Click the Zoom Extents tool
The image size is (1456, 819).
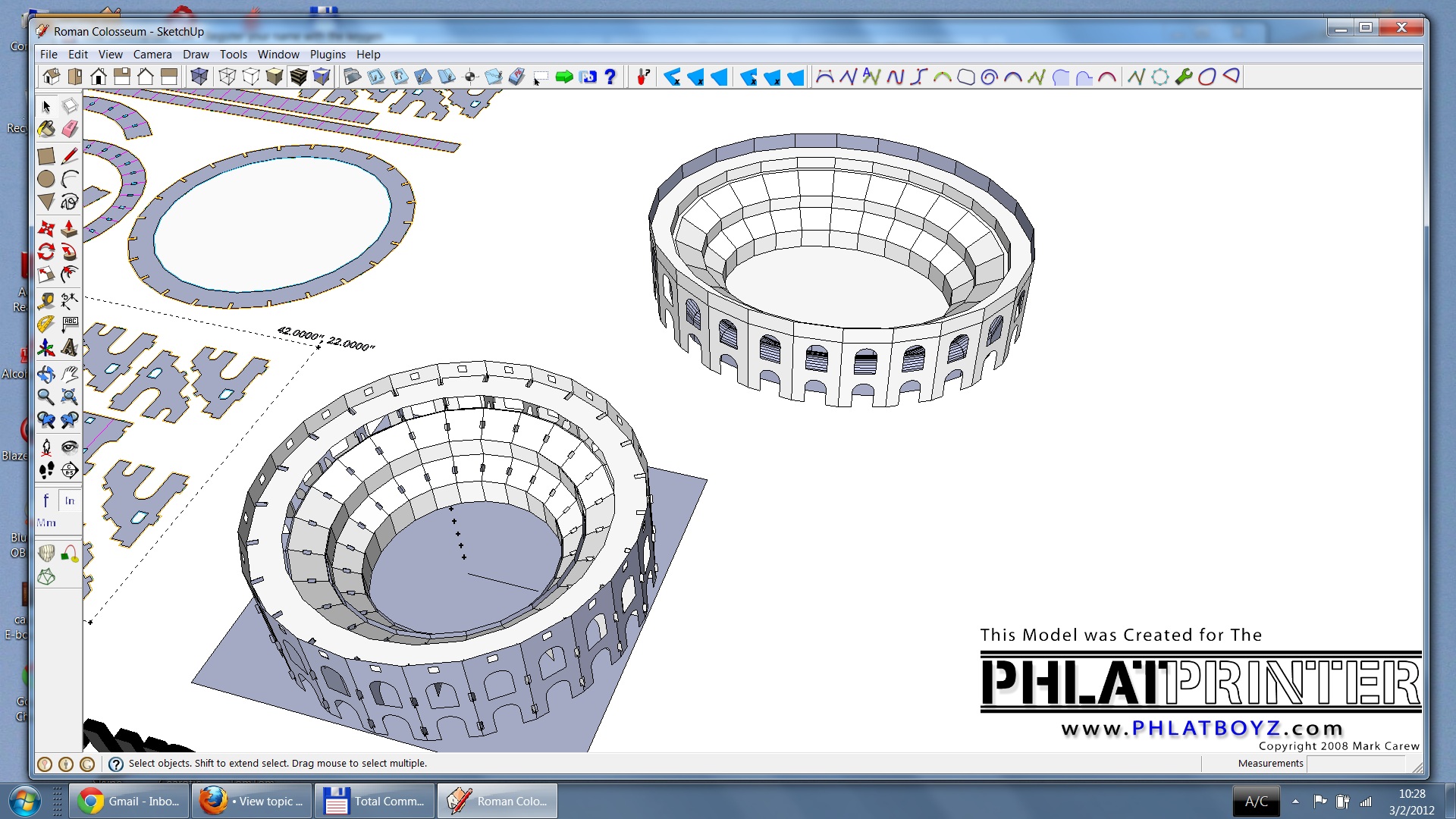click(70, 396)
